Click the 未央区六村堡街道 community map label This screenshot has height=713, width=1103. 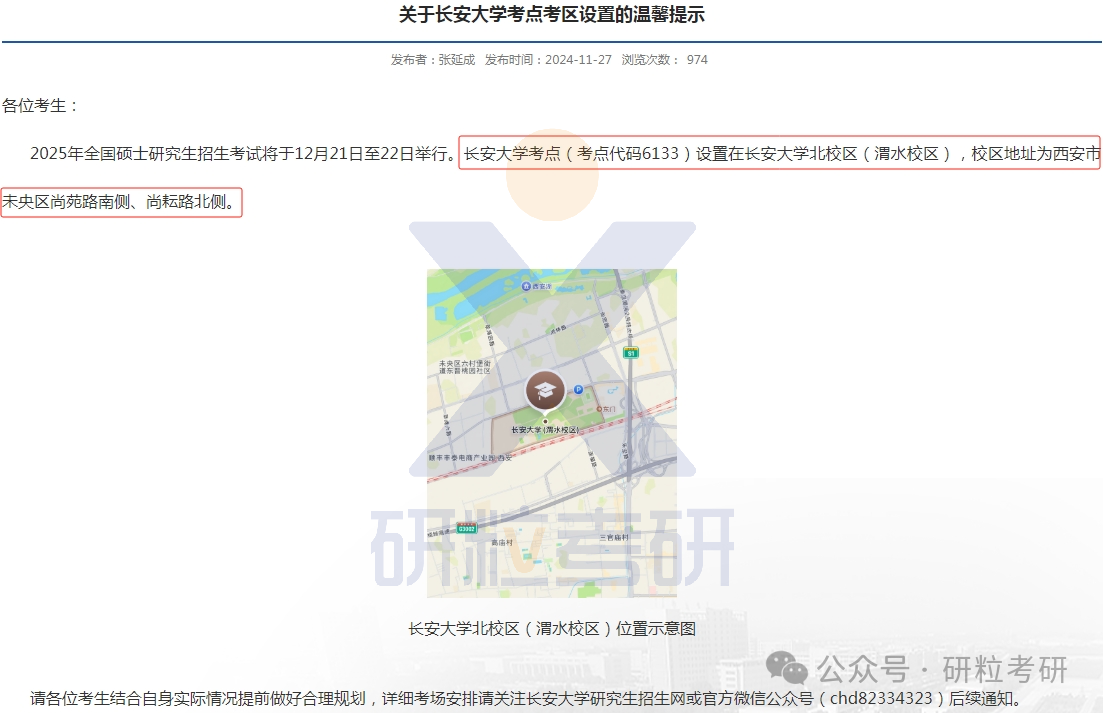(464, 367)
